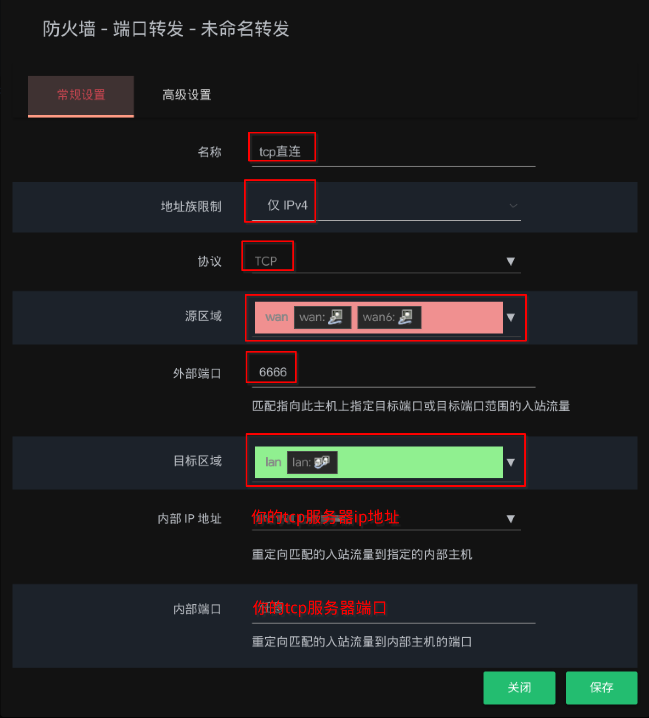
Task: Click the internal port input field
Action: coord(393,609)
